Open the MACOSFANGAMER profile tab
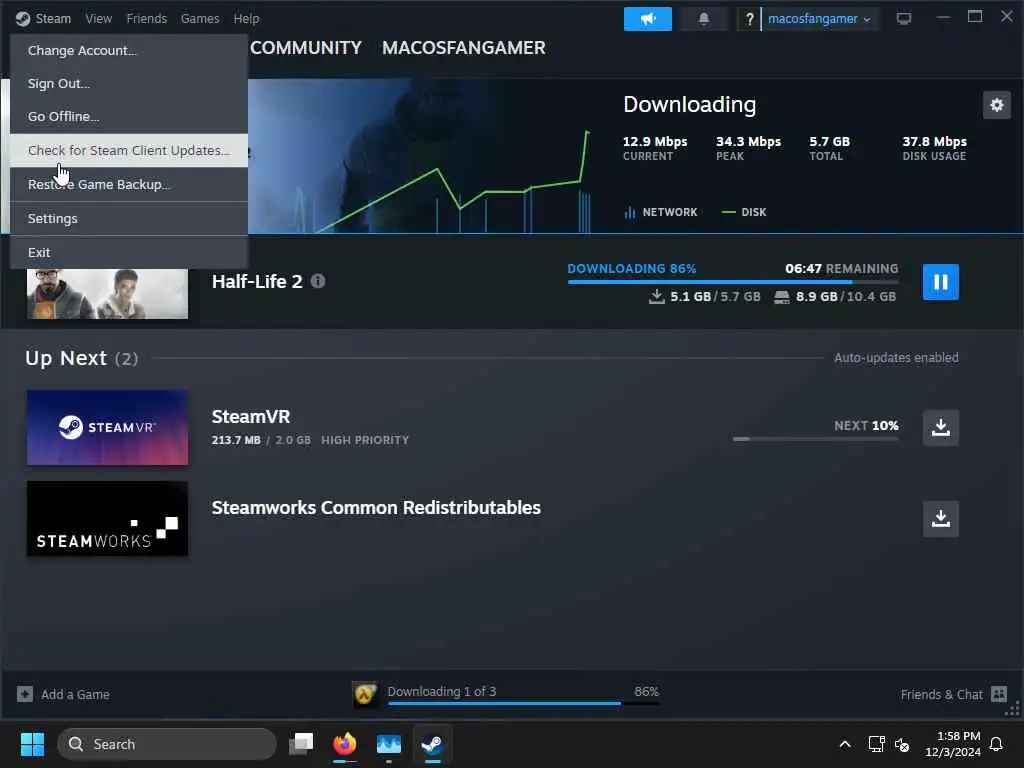This screenshot has height=768, width=1024. tap(464, 48)
